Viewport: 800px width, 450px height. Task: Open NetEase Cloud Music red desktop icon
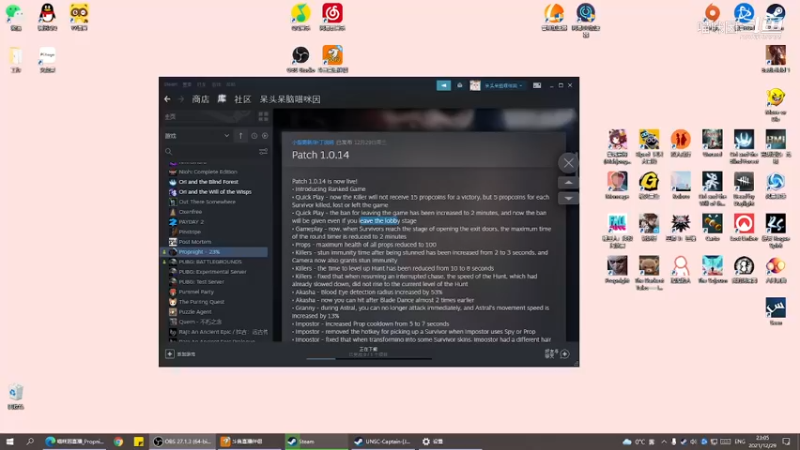coord(332,17)
